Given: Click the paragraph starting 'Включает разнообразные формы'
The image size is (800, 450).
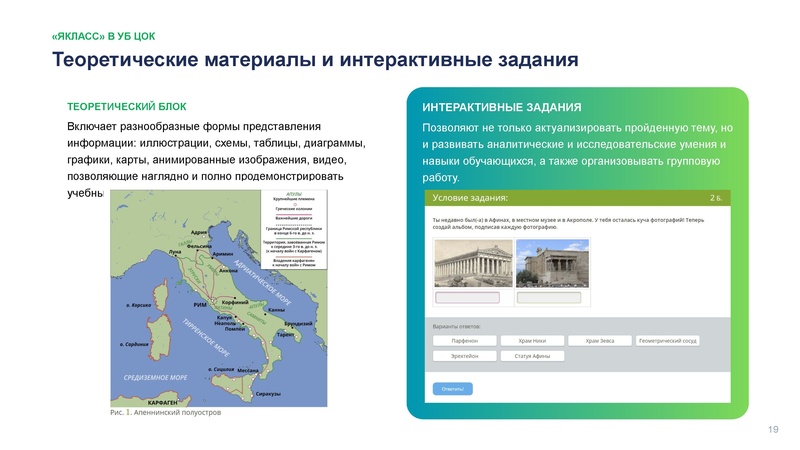Looking at the screenshot, I should (216, 160).
